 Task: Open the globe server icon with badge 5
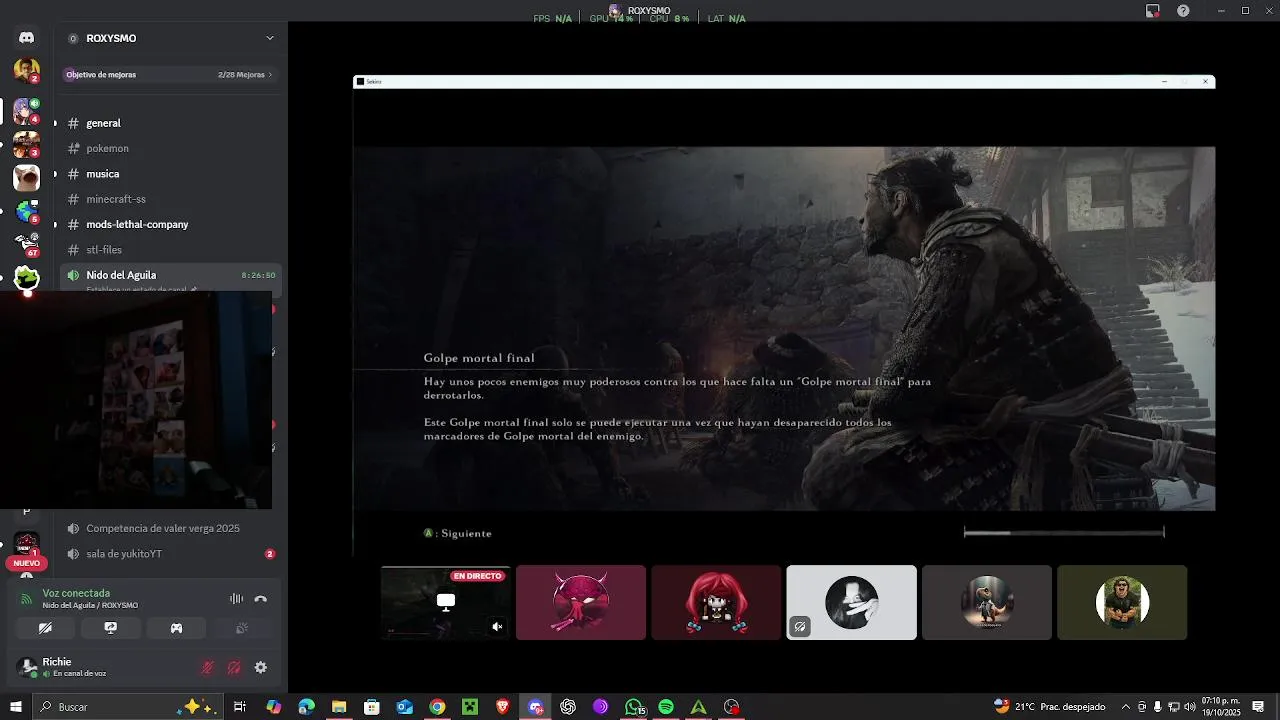(27, 212)
